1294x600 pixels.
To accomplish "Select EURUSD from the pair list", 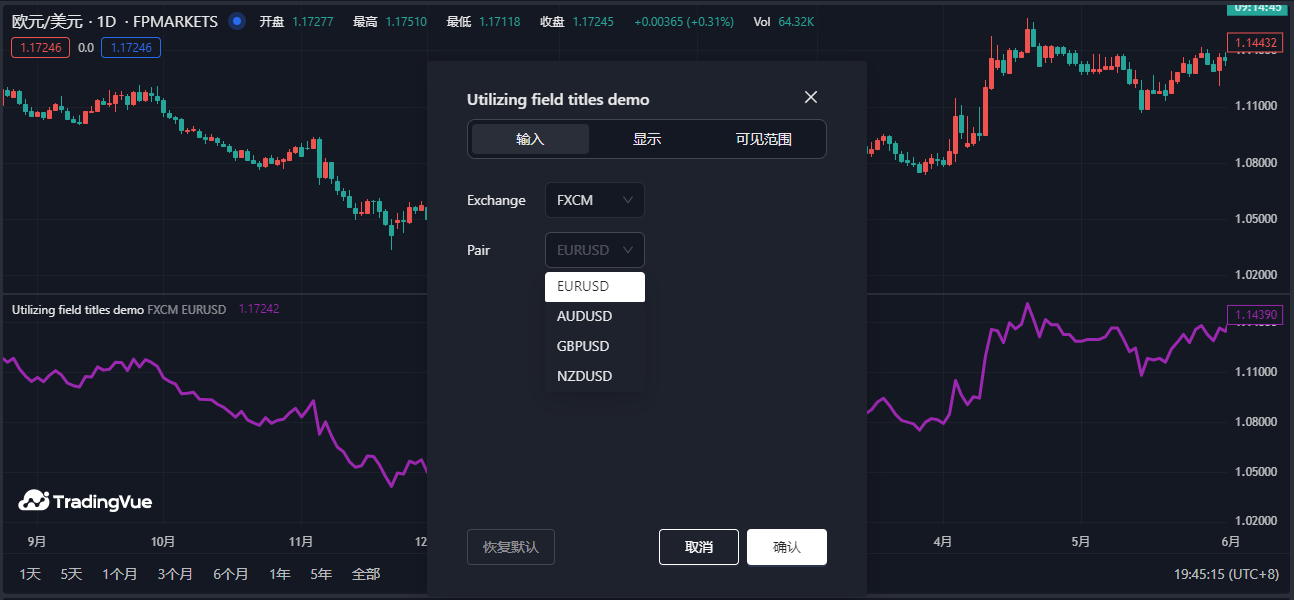I will [594, 287].
